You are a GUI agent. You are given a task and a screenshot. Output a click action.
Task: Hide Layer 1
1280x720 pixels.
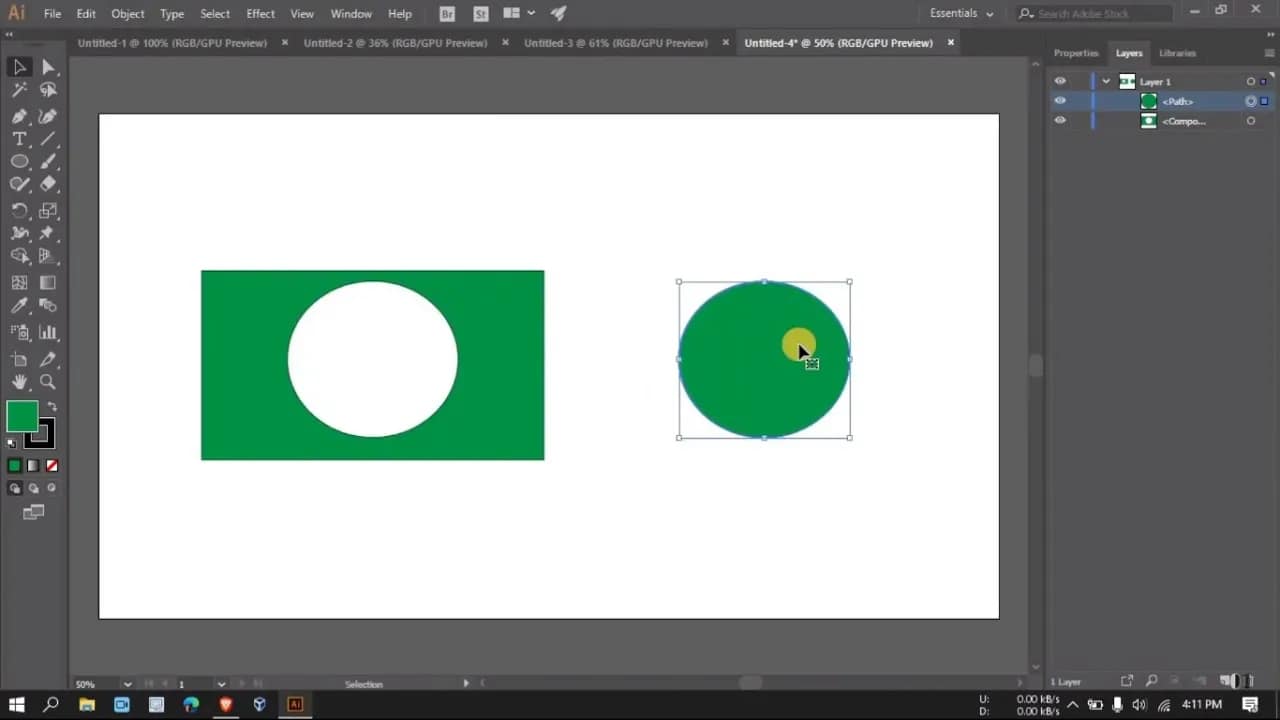pyautogui.click(x=1060, y=81)
